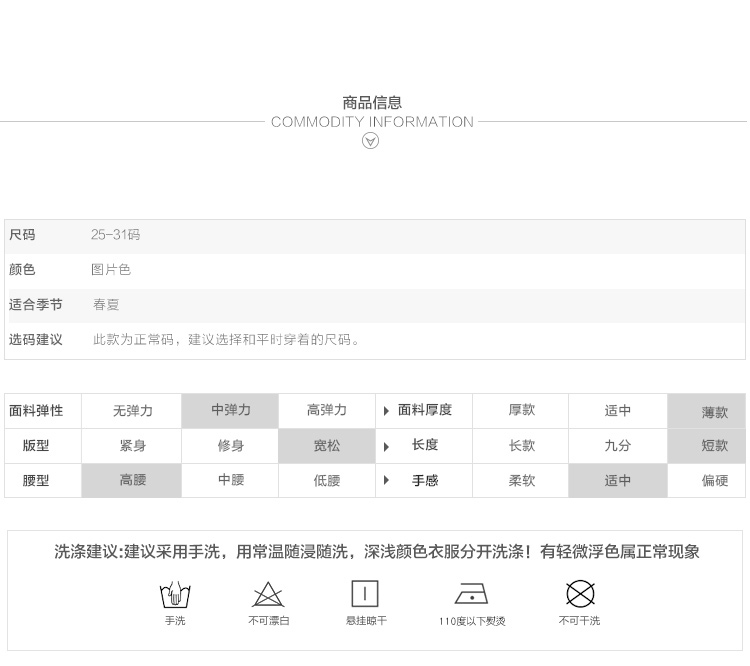The image size is (750, 666).
Task: Click the arrow beside 面料厚度
Action: (386, 411)
